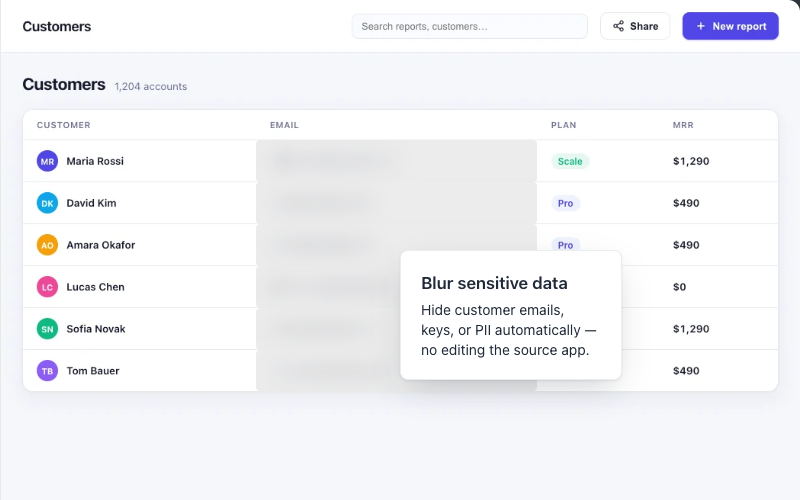The width and height of the screenshot is (800, 500).
Task: Open Lucas Chen's LC avatar
Action: click(47, 287)
